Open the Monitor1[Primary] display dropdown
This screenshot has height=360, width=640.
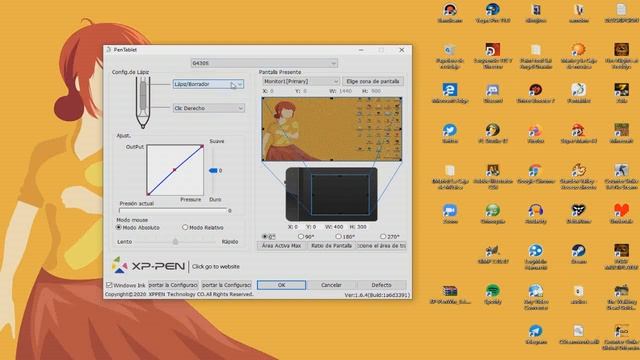pyautogui.click(x=301, y=81)
